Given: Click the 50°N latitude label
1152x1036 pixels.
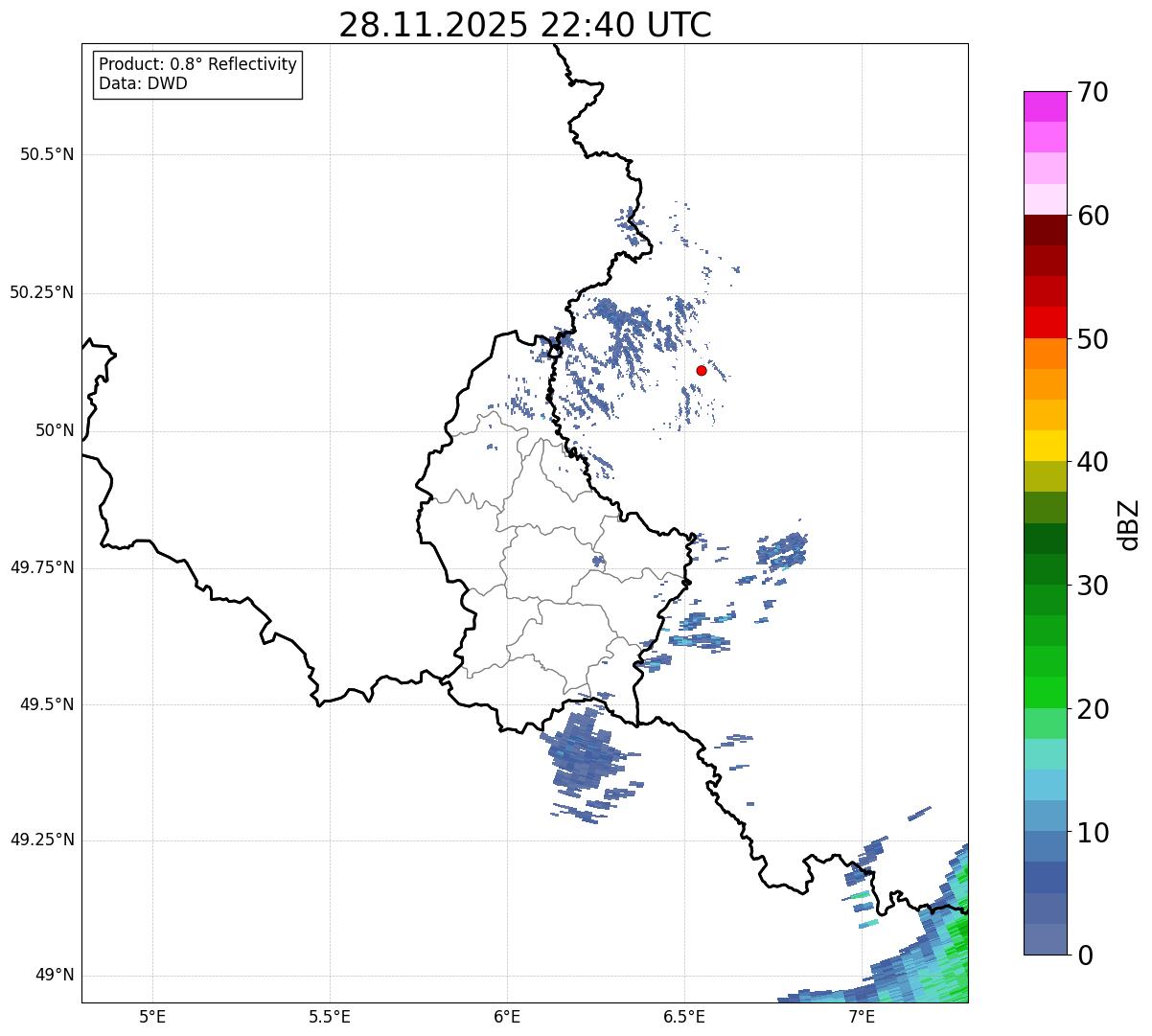Looking at the screenshot, I should [55, 430].
